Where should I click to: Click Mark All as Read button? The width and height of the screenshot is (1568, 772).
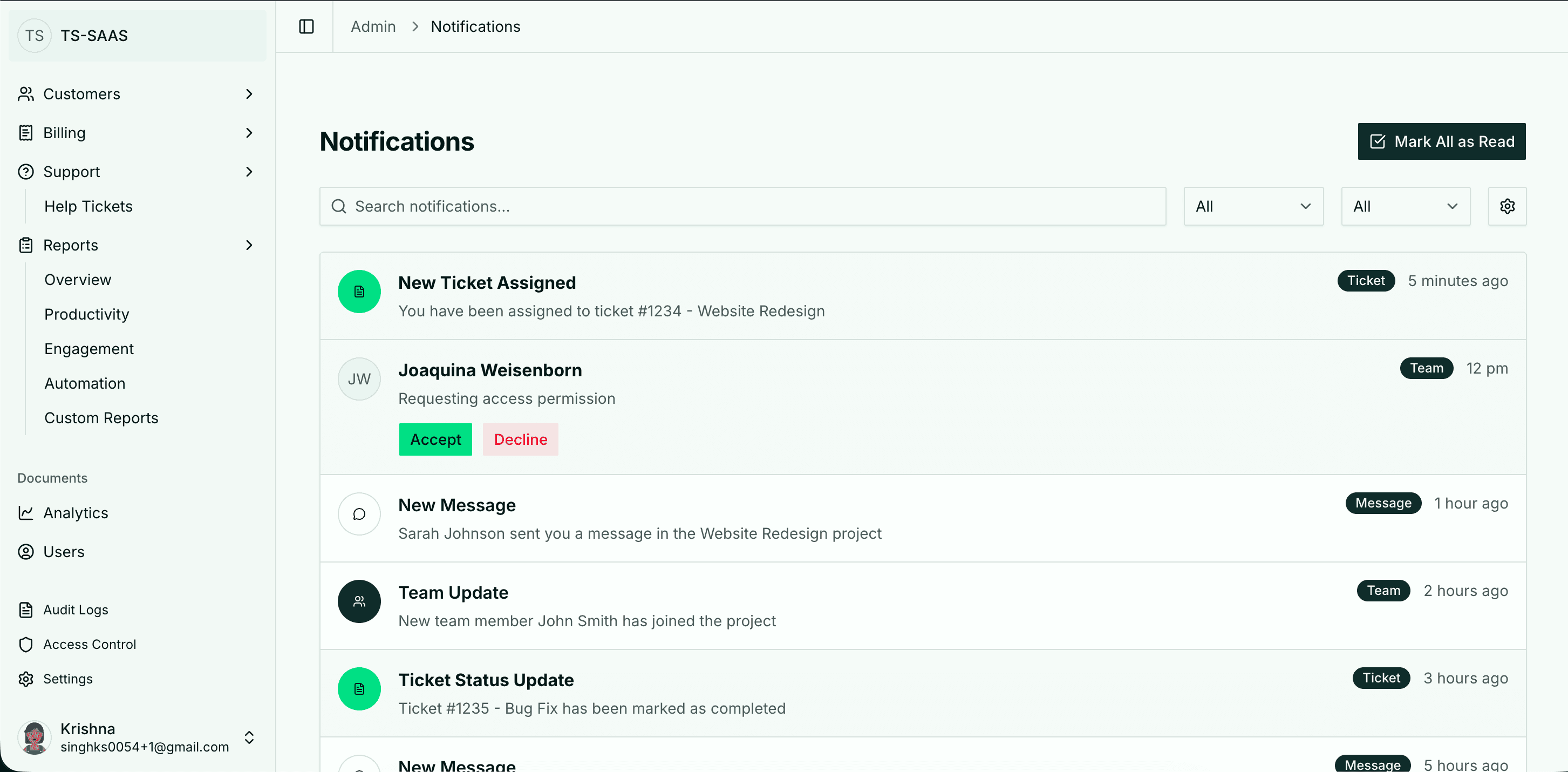point(1441,141)
